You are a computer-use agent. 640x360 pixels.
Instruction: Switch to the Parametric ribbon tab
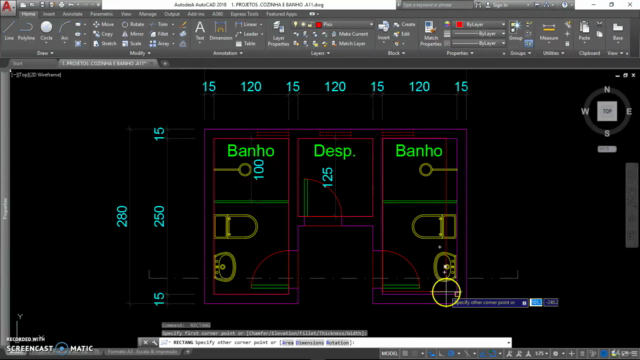point(101,14)
